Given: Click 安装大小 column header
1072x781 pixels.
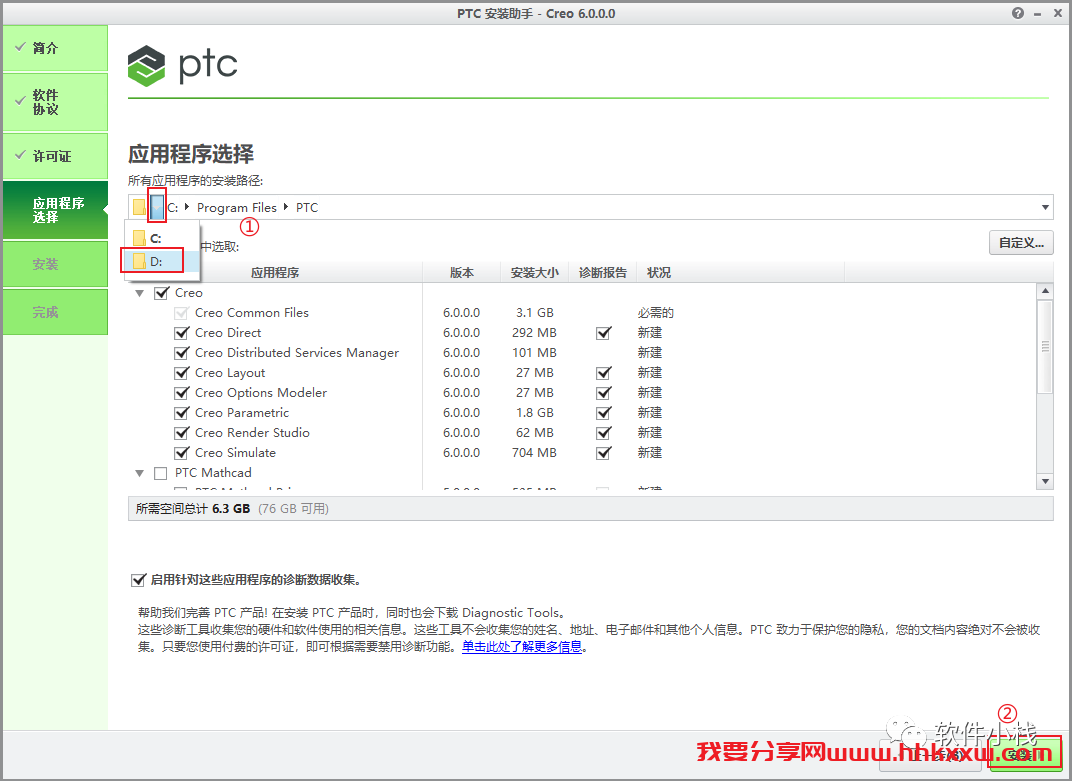Looking at the screenshot, I should (x=535, y=272).
